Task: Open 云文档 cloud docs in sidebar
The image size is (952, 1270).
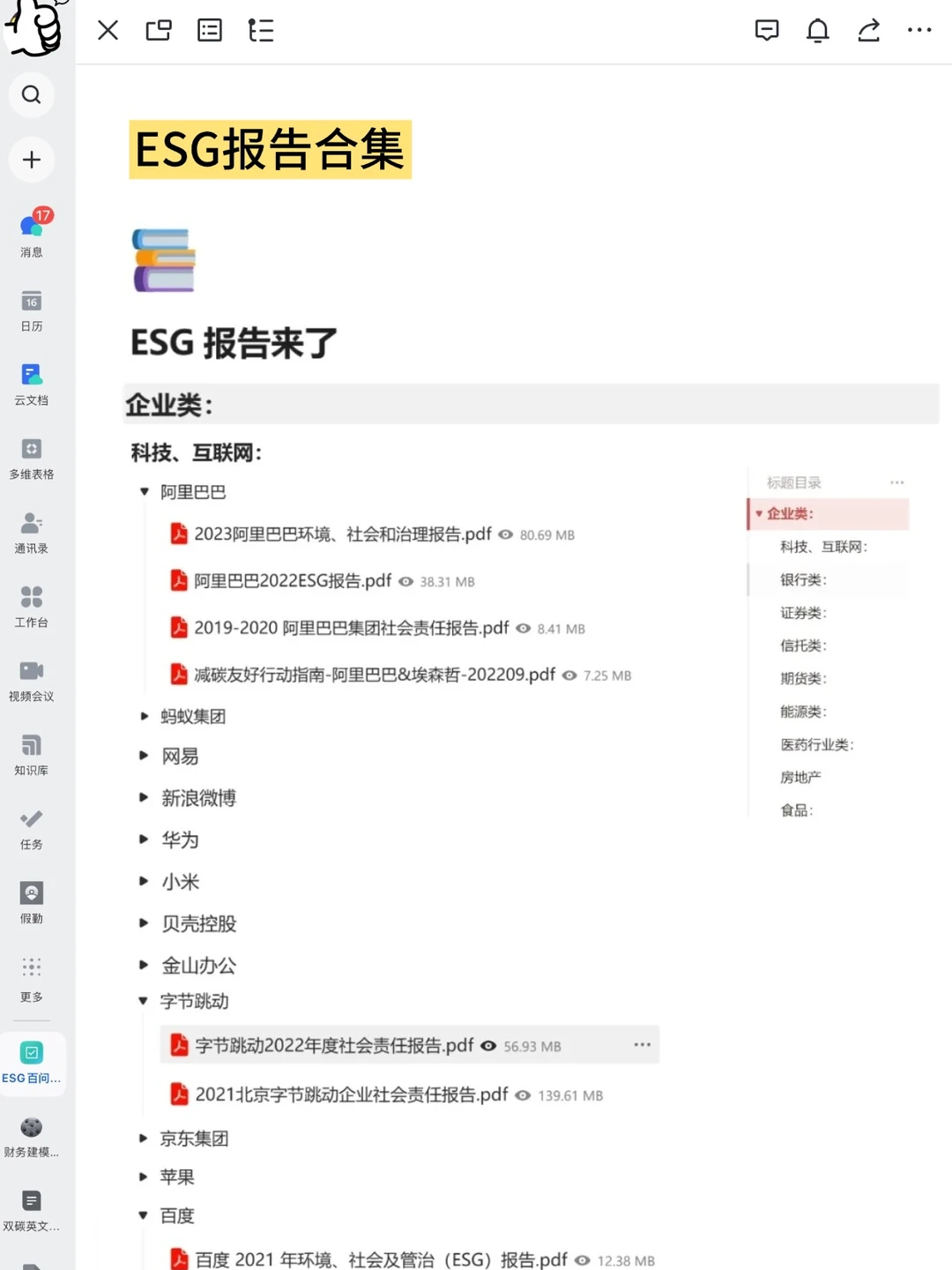Action: (x=32, y=385)
